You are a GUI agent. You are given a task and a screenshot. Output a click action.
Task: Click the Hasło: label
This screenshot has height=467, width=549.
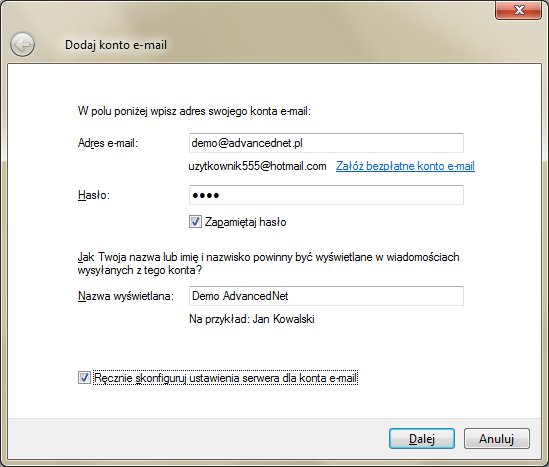click(x=94, y=195)
